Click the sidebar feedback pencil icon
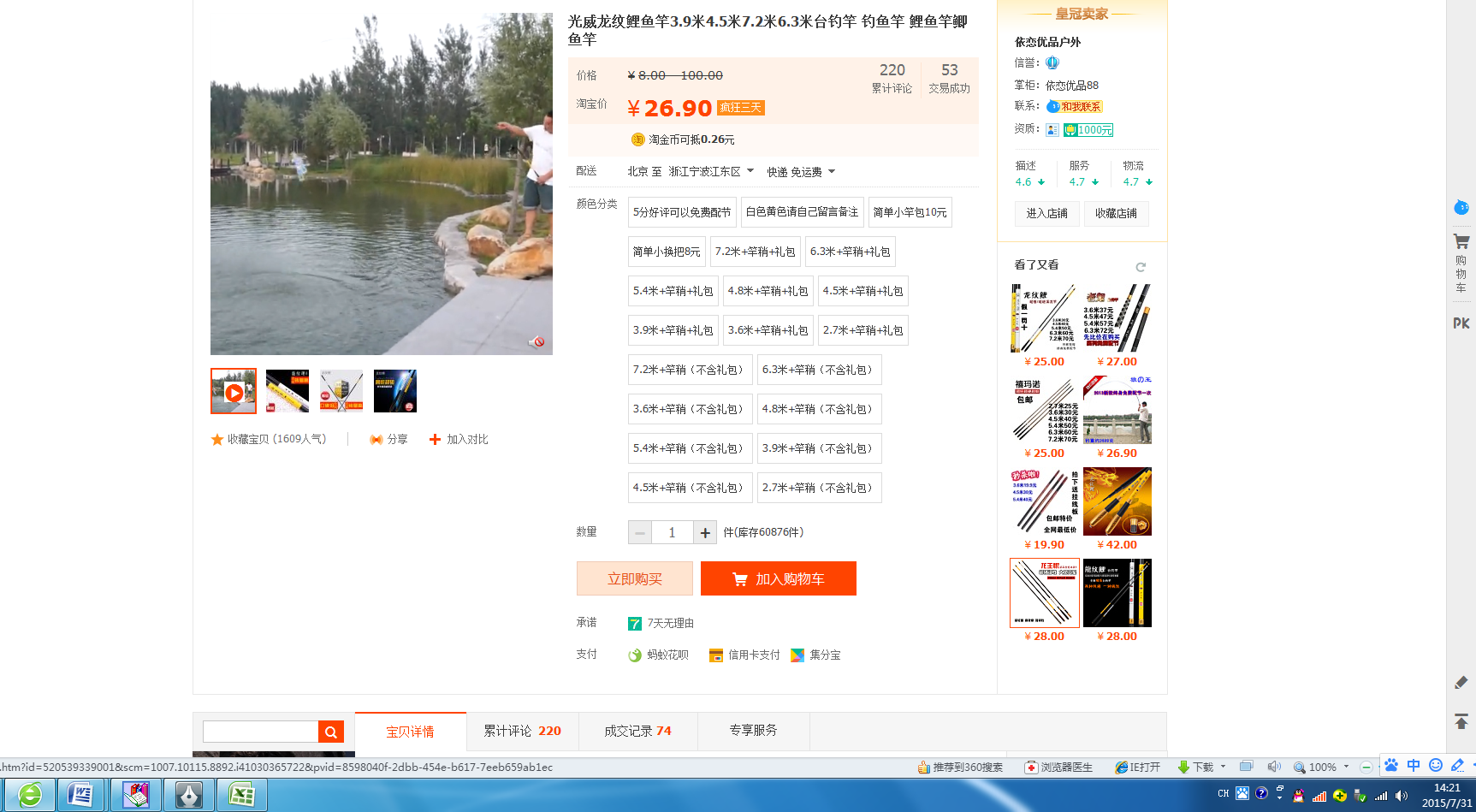The height and width of the screenshot is (812, 1476). coord(1461,682)
